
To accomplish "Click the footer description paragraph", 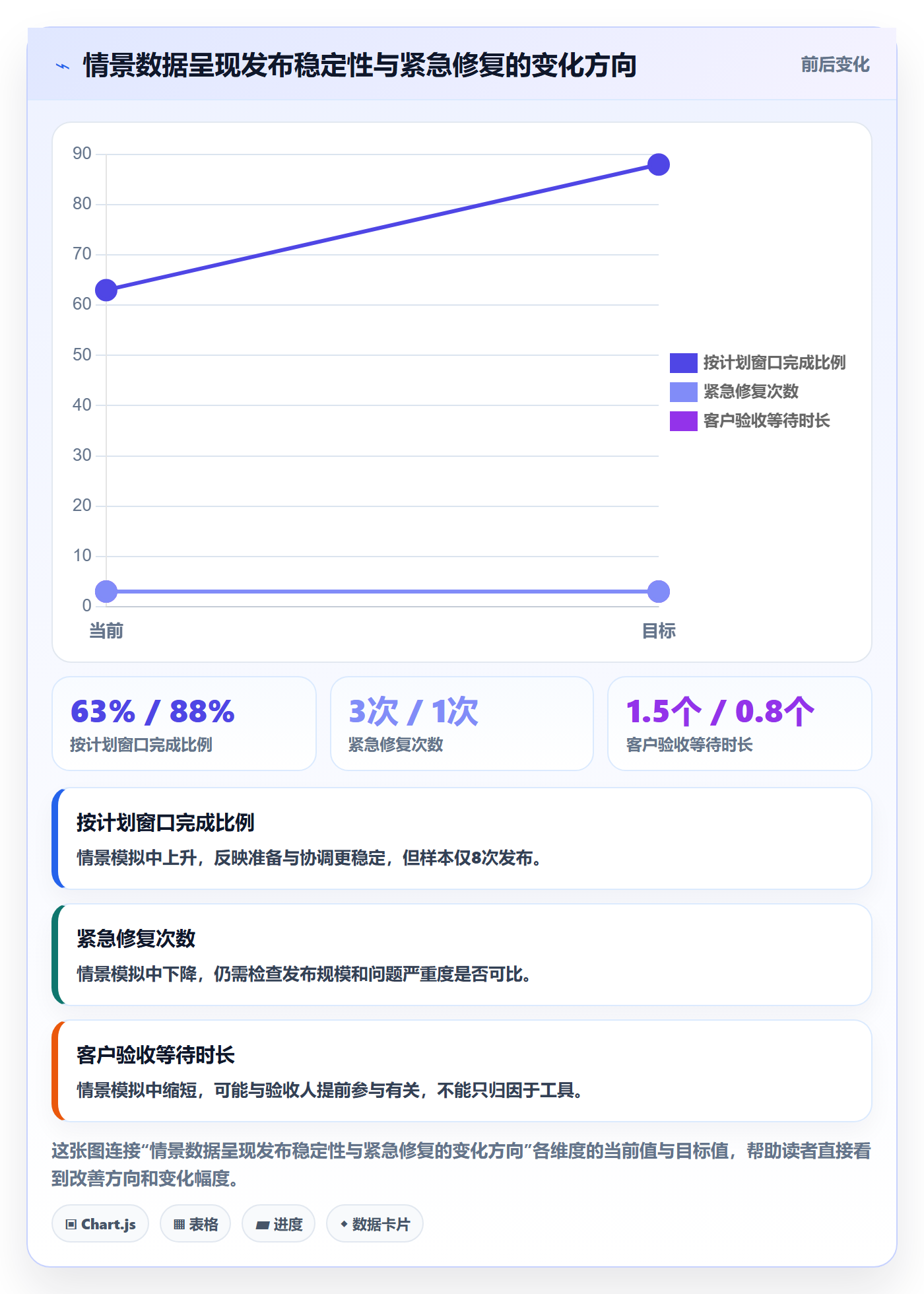I will pos(461,1165).
